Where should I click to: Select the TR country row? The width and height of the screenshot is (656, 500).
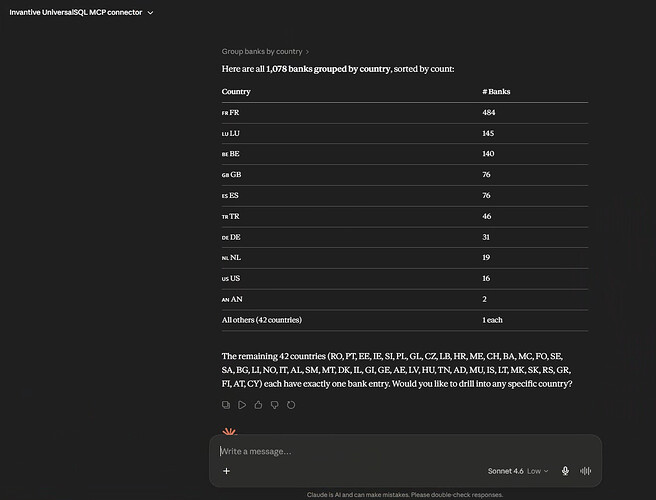point(405,216)
